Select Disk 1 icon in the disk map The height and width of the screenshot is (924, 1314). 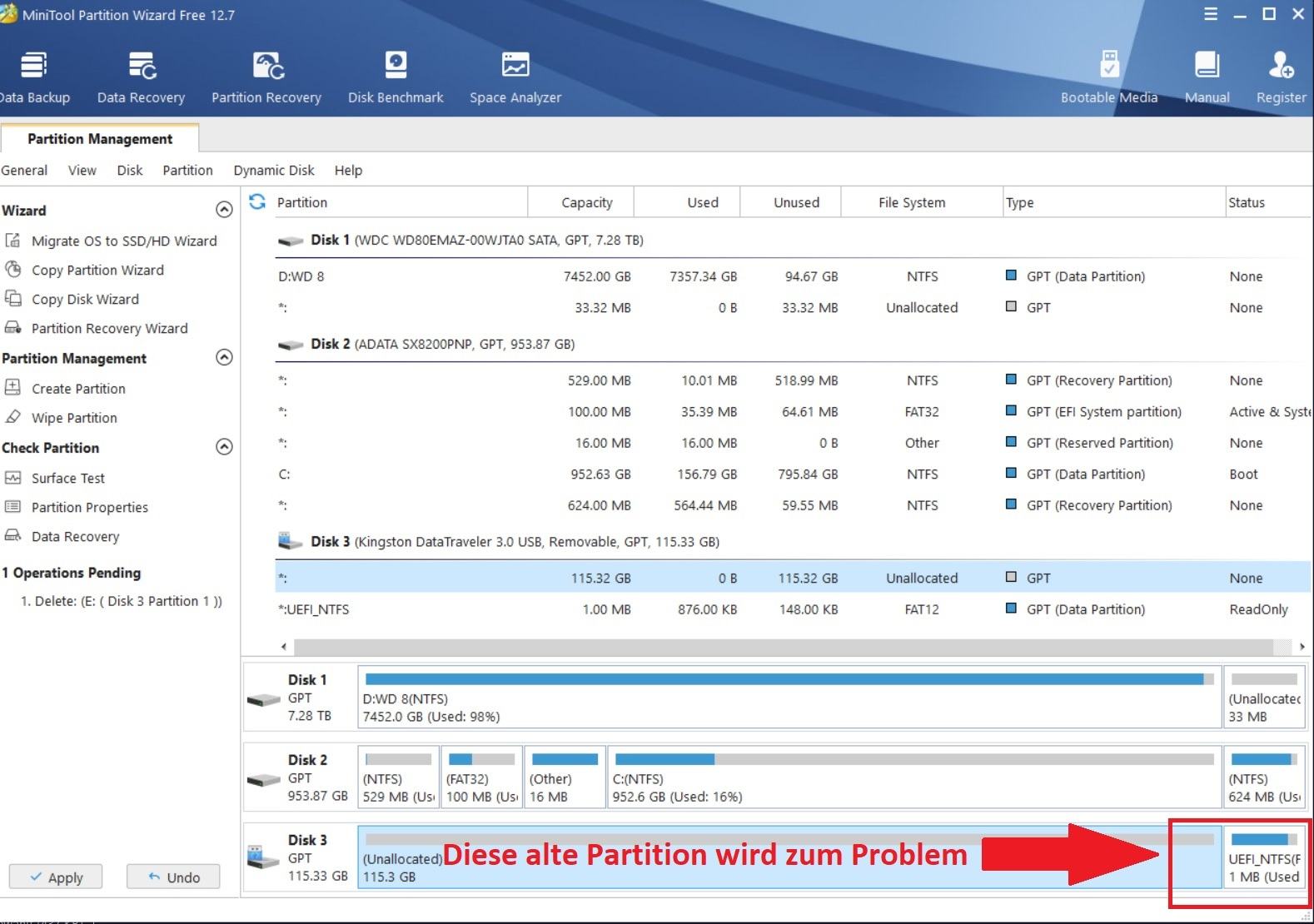264,699
